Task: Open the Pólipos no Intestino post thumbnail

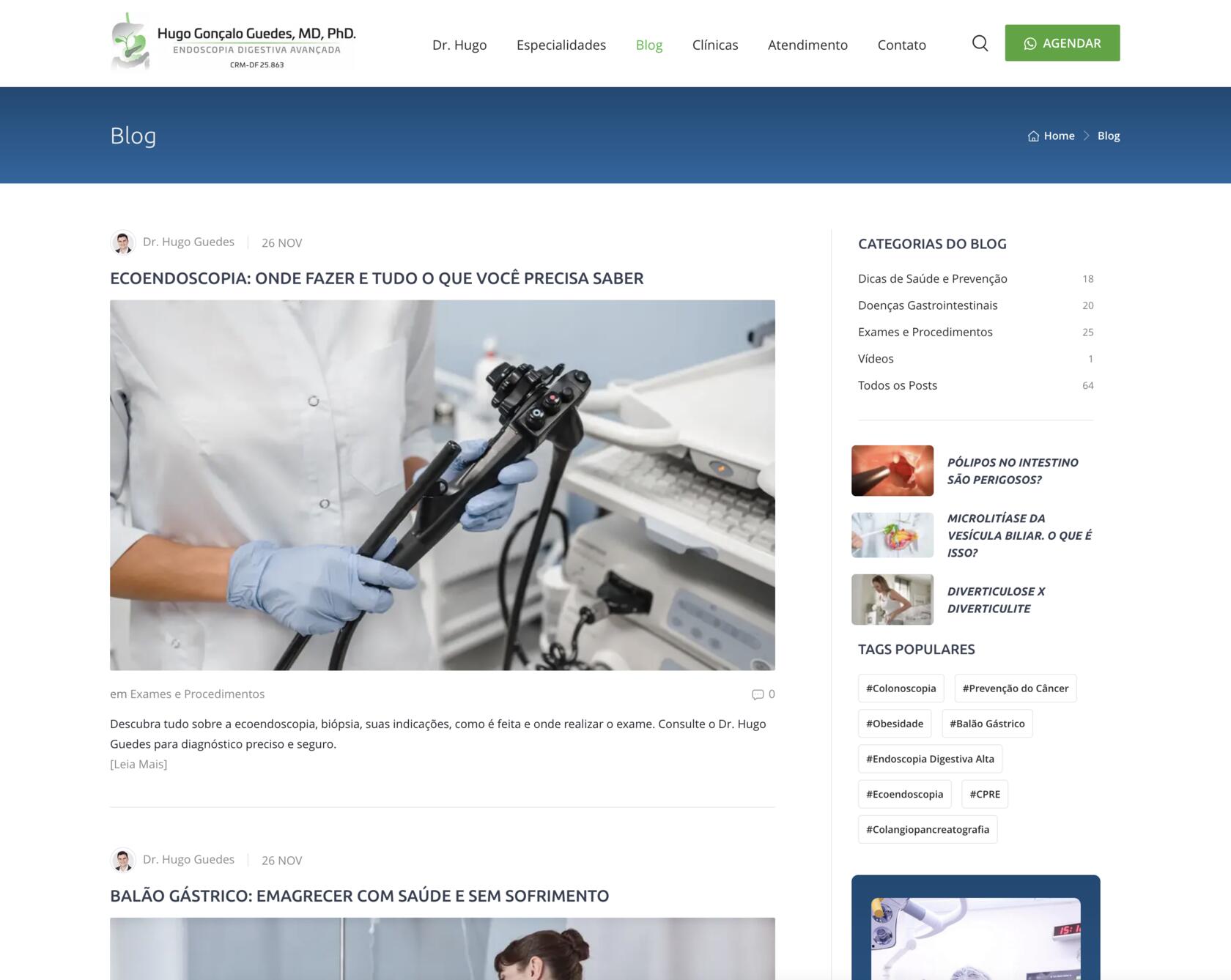Action: [x=892, y=470]
